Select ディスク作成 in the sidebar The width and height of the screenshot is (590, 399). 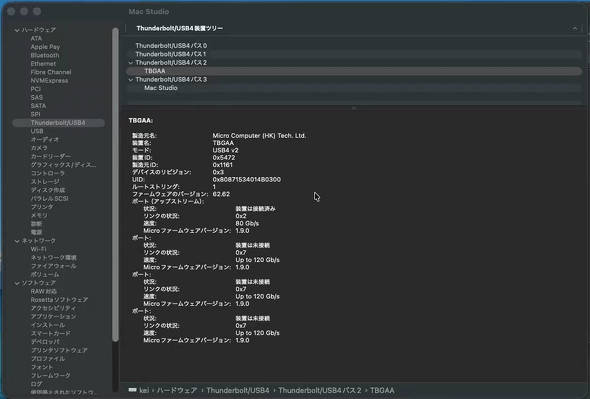point(48,190)
